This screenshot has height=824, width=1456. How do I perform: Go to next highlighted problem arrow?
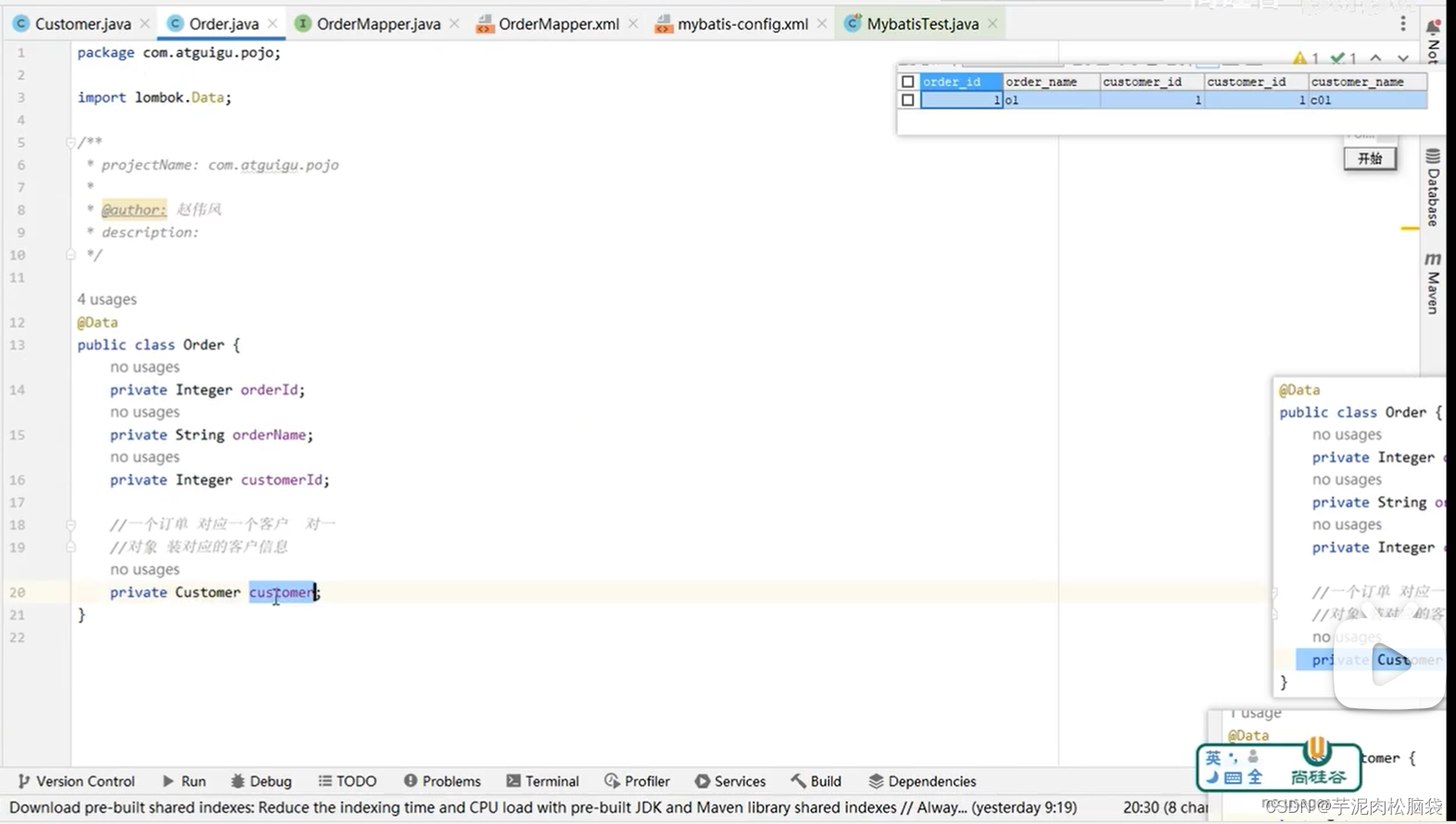coord(1403,58)
